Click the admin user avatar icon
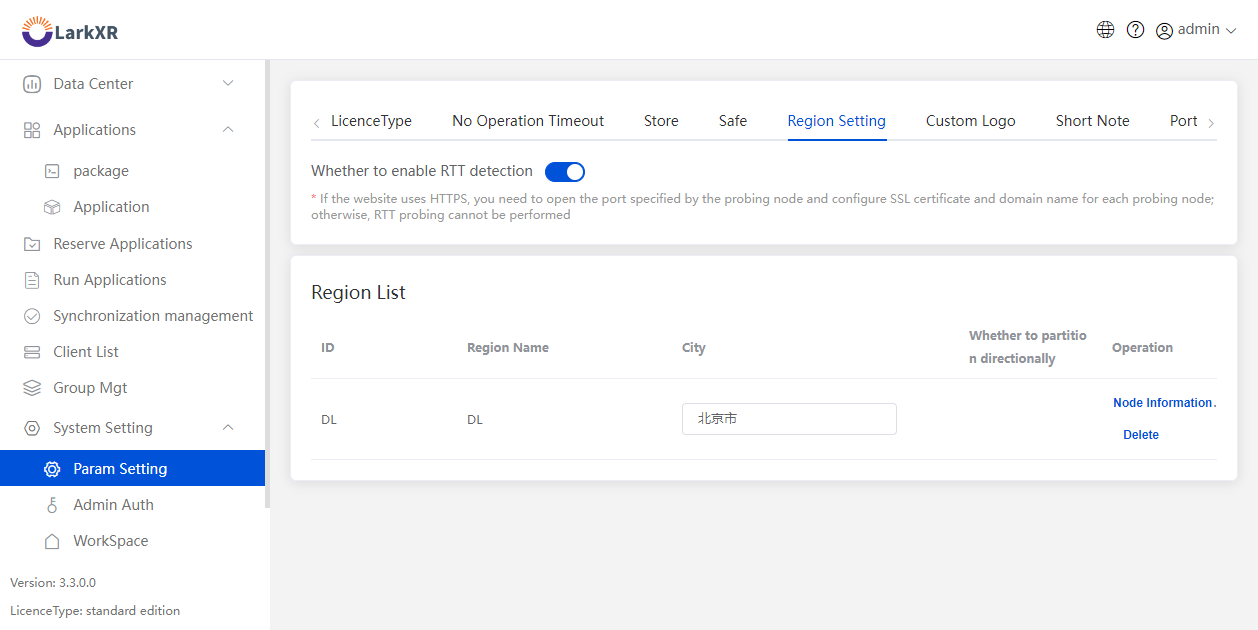 click(1164, 31)
